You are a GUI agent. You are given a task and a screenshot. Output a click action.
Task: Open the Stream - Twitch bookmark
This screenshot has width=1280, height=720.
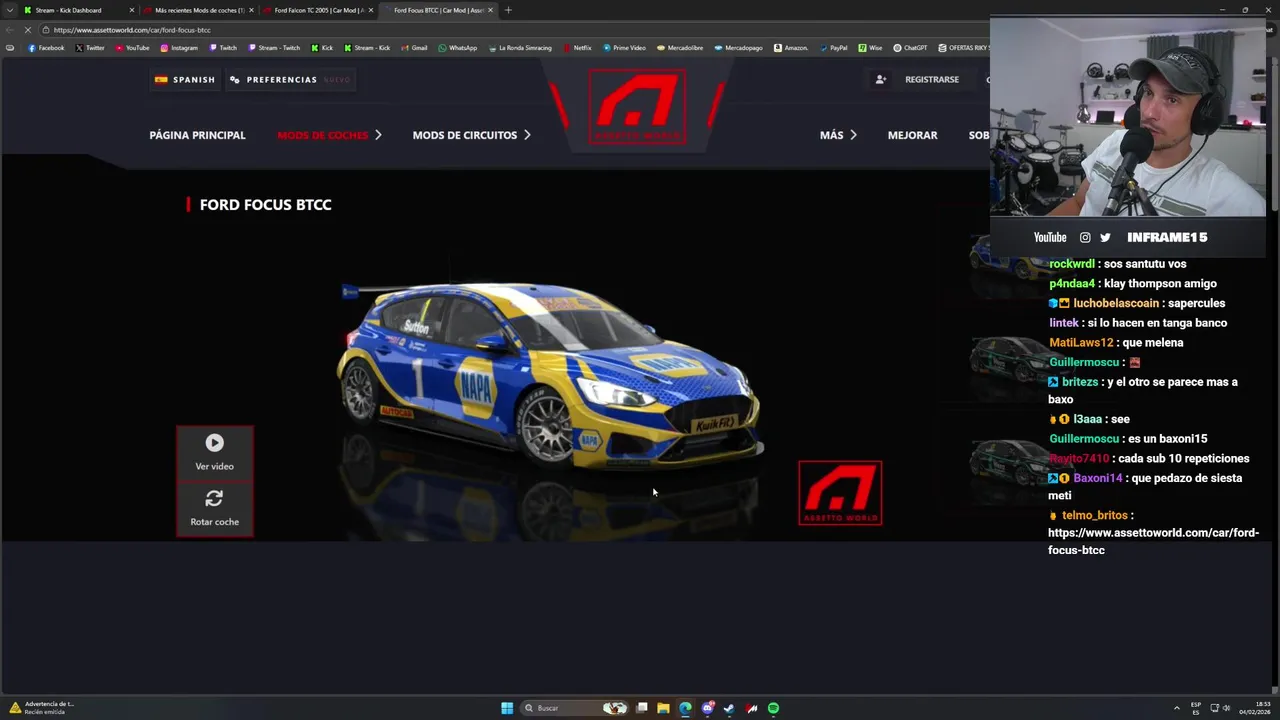coord(273,47)
